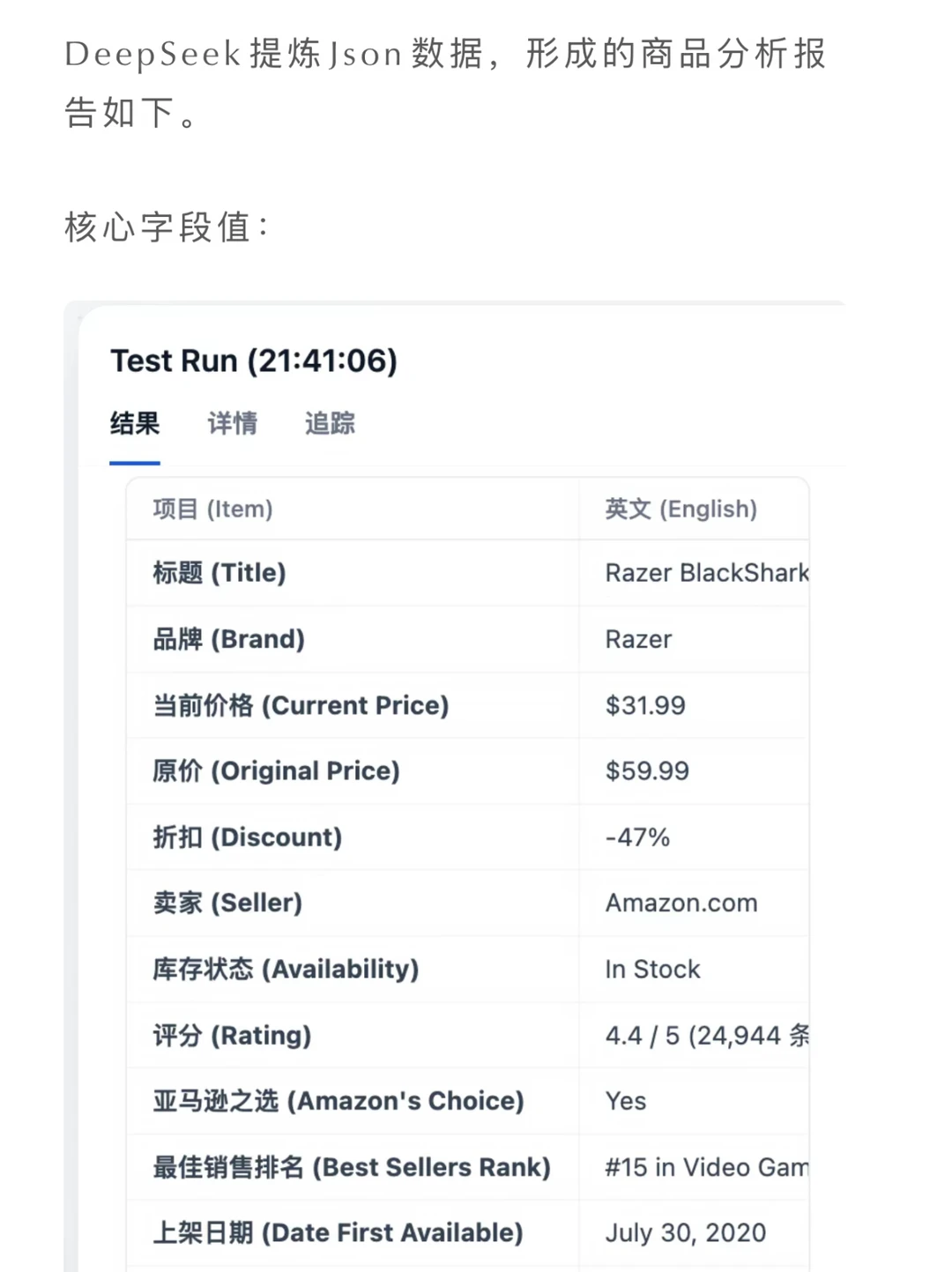The height and width of the screenshot is (1272, 952).
Task: Select the 折扣 (Discount) row label
Action: pos(247,837)
